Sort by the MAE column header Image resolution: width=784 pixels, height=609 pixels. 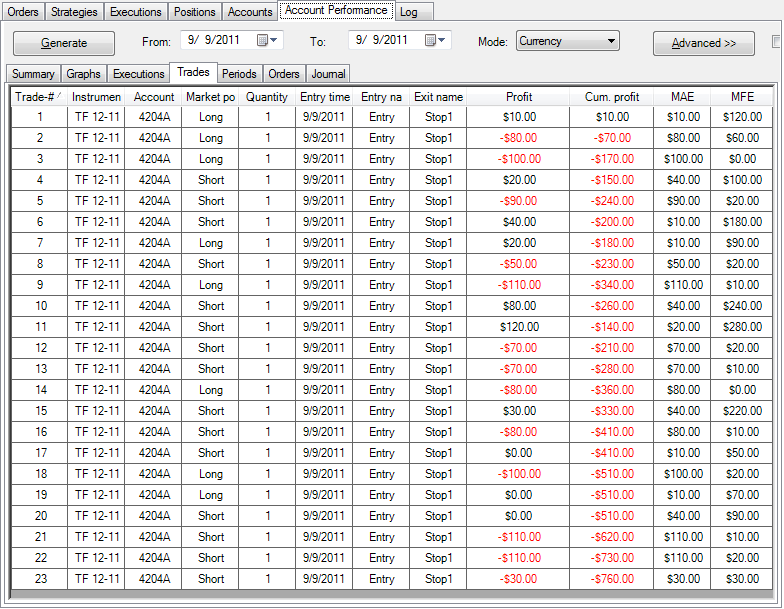pos(682,97)
